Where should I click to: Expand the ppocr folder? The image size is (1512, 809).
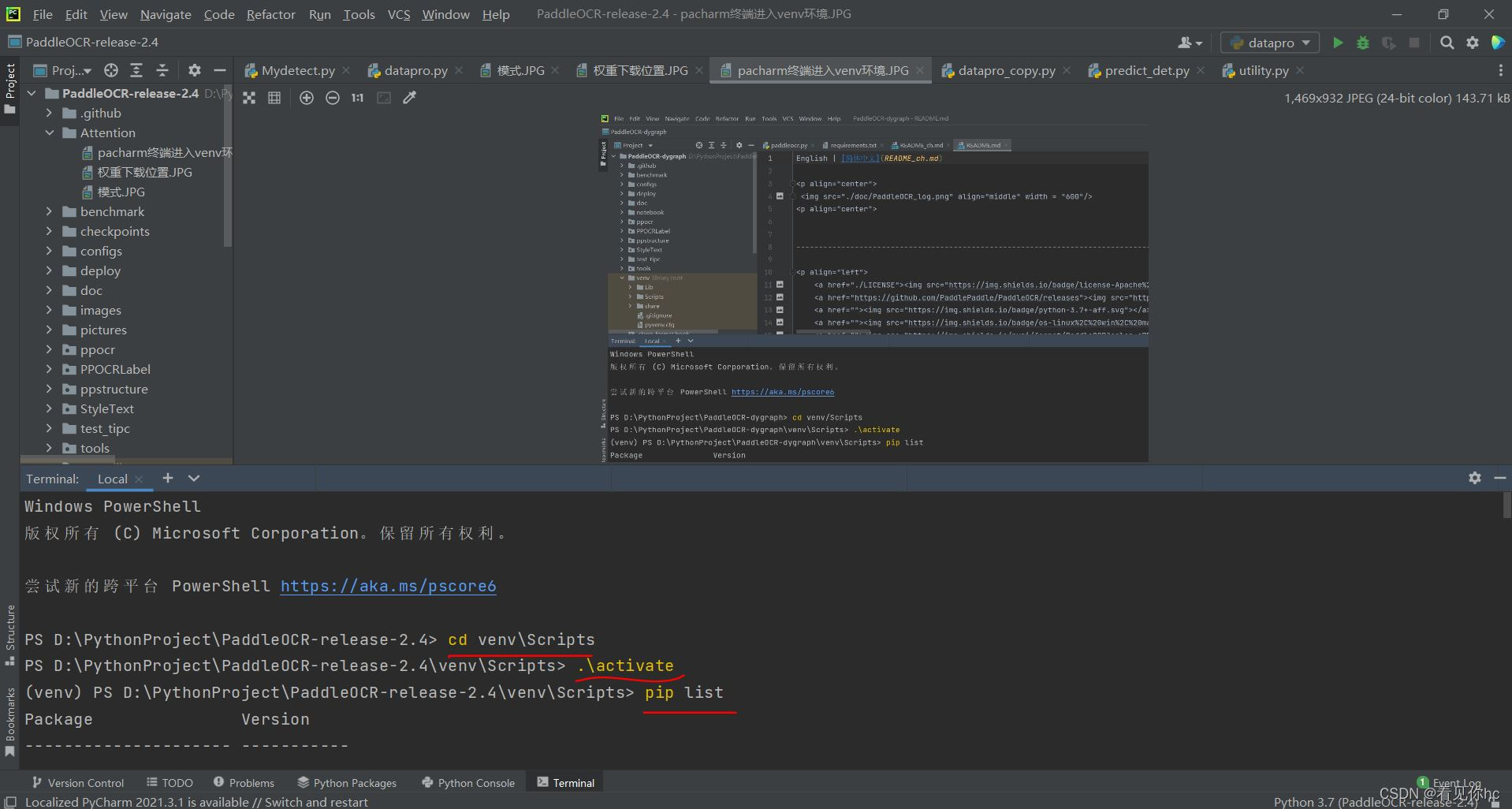click(49, 349)
